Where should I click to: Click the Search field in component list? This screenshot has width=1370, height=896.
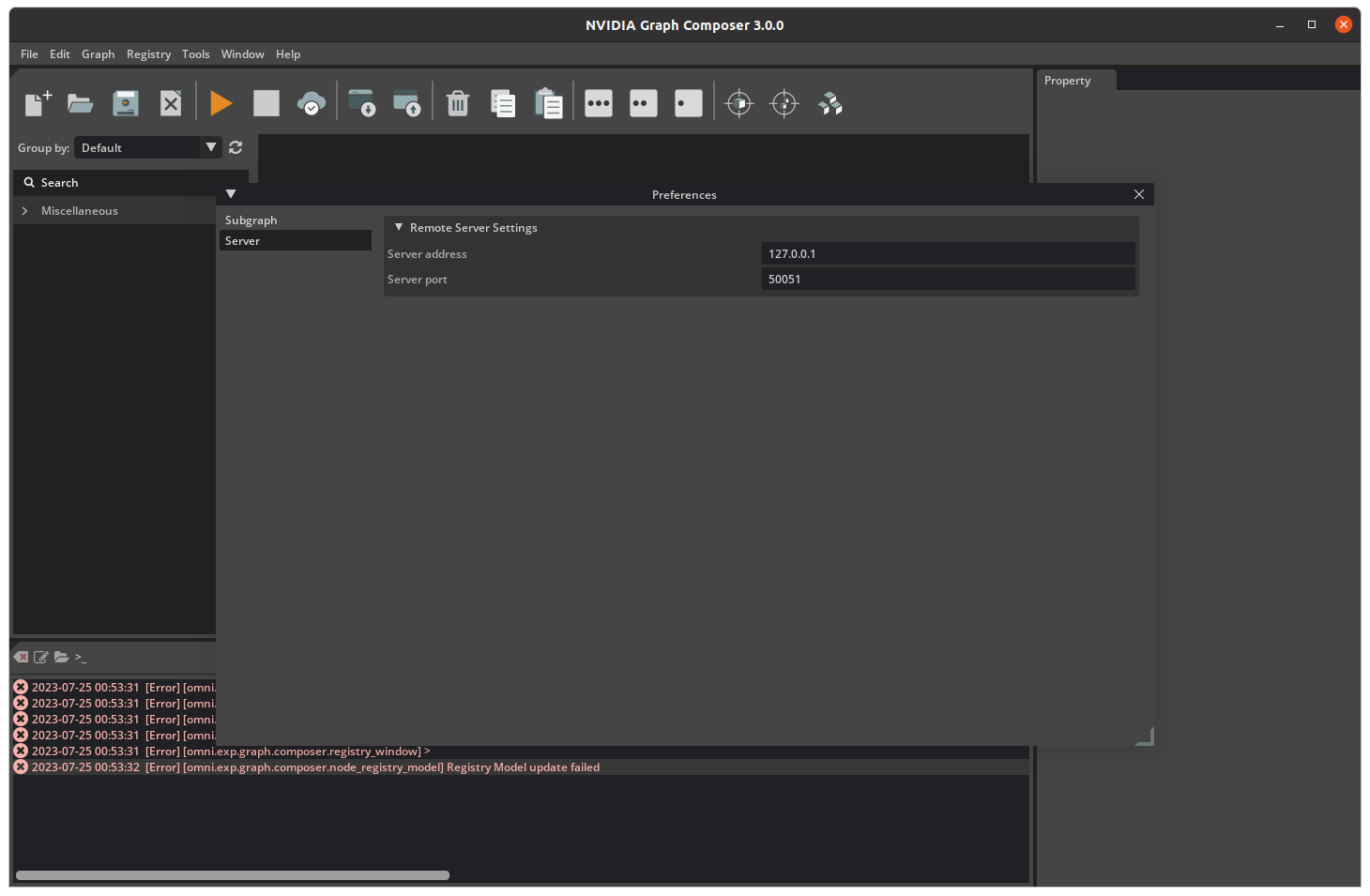click(x=130, y=183)
